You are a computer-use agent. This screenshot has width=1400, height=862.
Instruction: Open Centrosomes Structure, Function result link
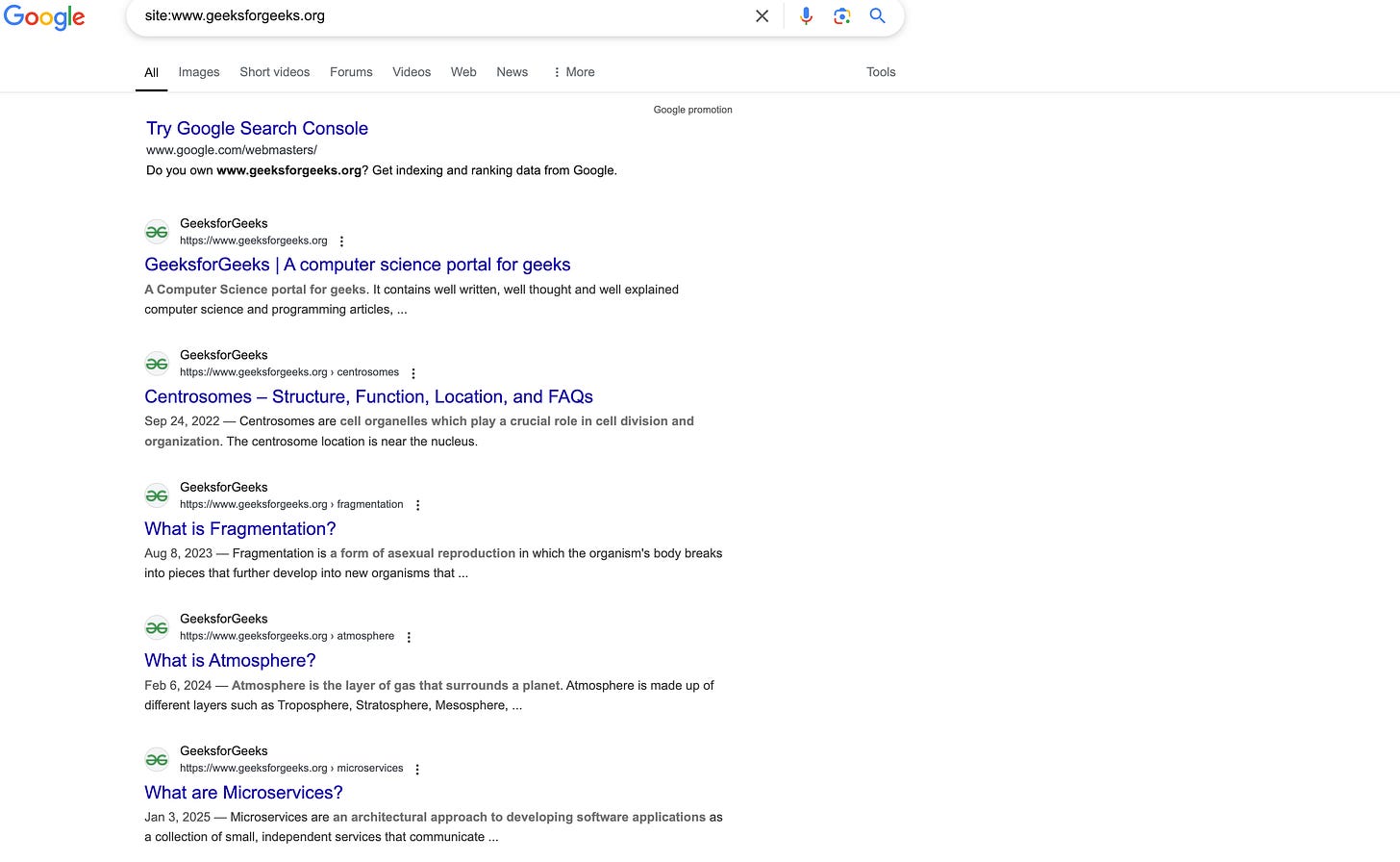click(x=368, y=396)
